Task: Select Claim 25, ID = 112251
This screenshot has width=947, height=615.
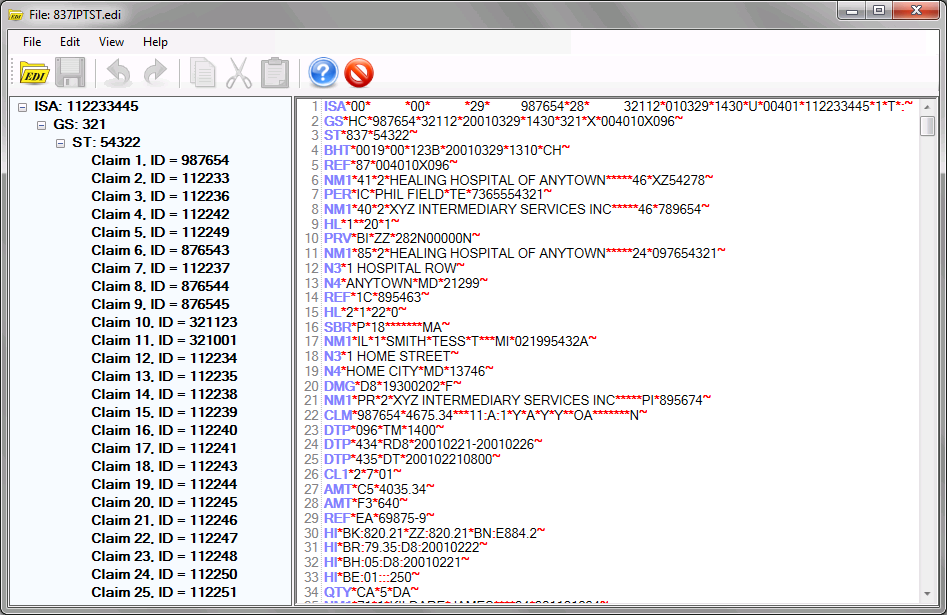Action: click(164, 592)
